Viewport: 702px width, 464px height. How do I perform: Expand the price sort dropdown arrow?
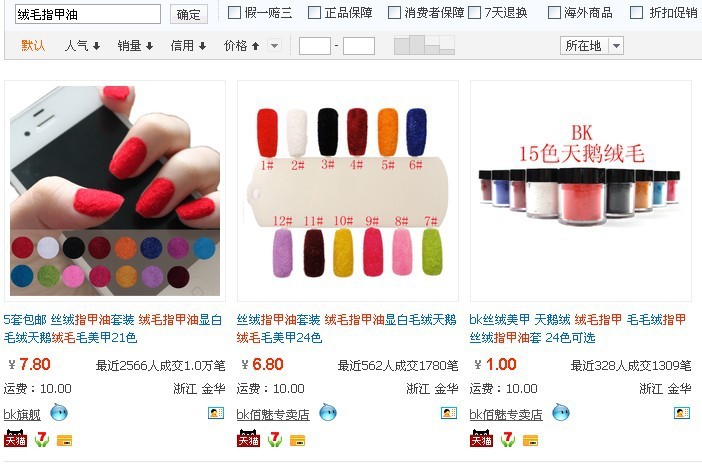pos(274,46)
